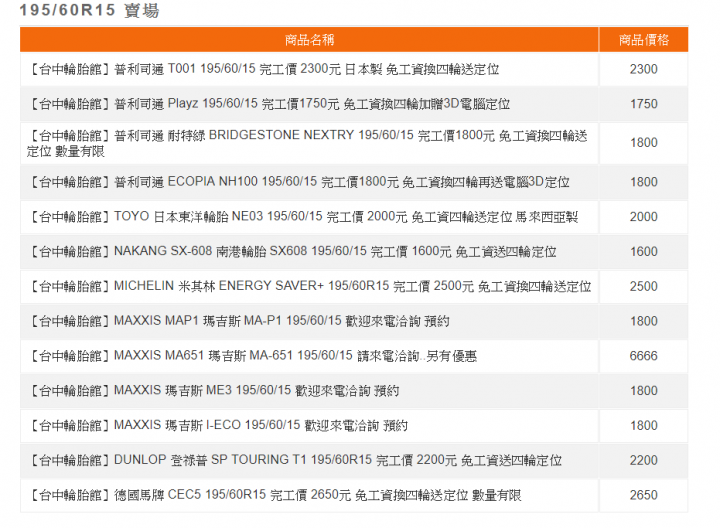Select the 2200 price cell
Viewport: 720px width, 528px height.
tap(644, 461)
